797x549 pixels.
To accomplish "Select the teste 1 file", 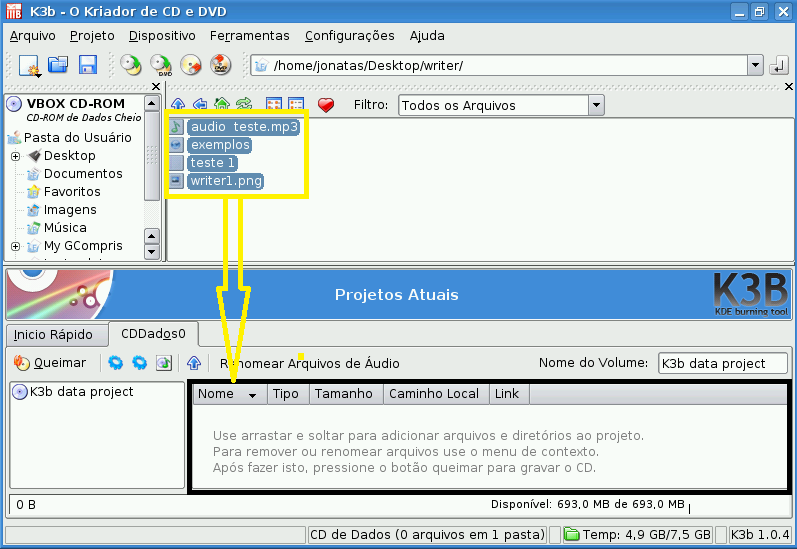I will pos(212,163).
